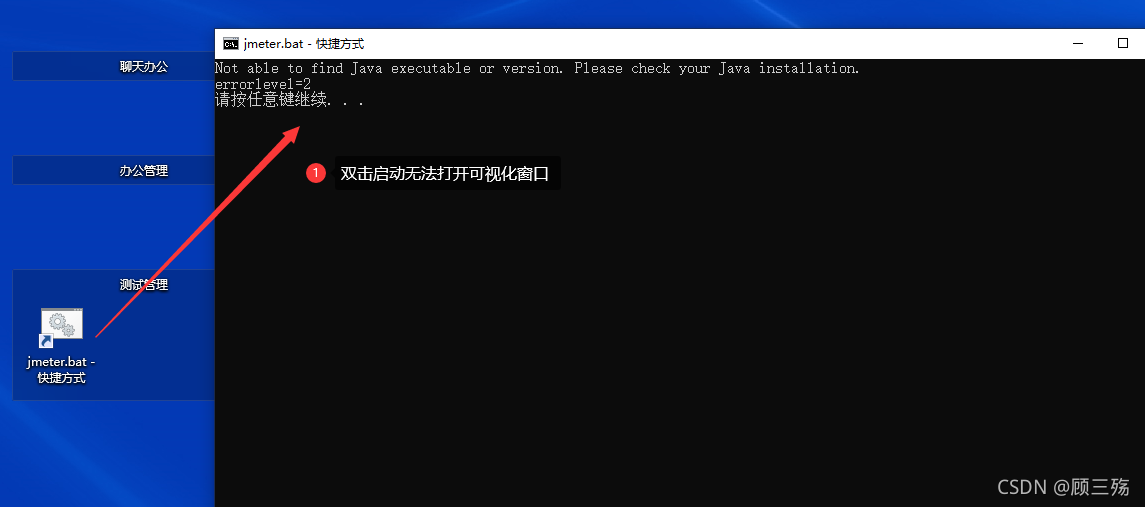The image size is (1145, 507).
Task: Click the cmd icon in console title bar
Action: tap(230, 44)
